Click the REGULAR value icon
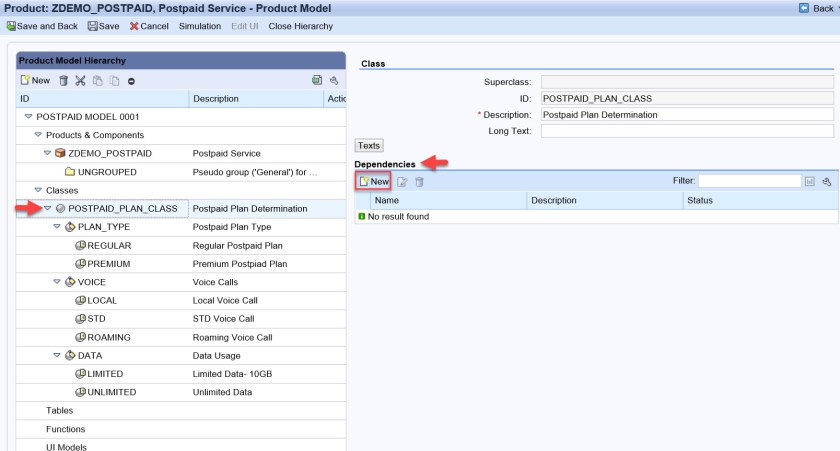The width and height of the screenshot is (840, 451). 80,245
